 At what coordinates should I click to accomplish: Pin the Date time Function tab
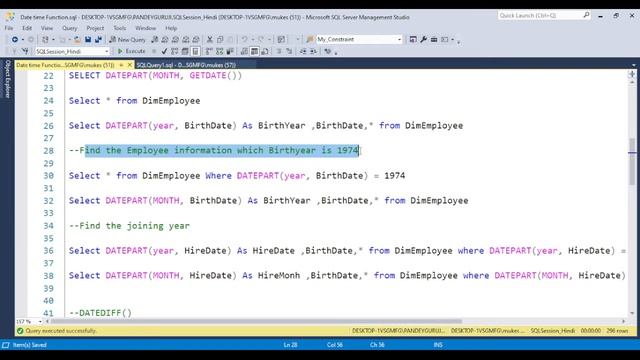point(121,65)
